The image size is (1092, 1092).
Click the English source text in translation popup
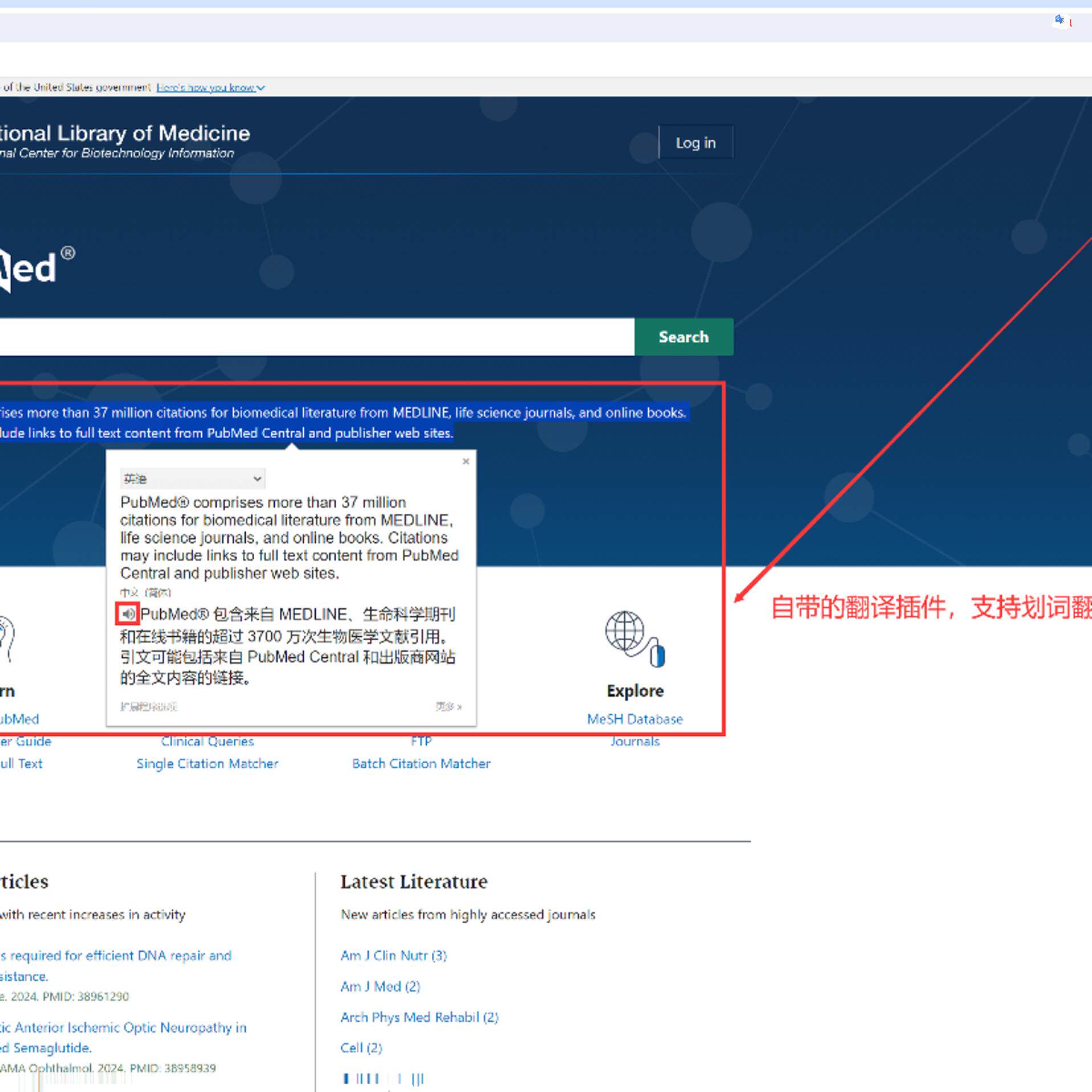pyautogui.click(x=290, y=537)
